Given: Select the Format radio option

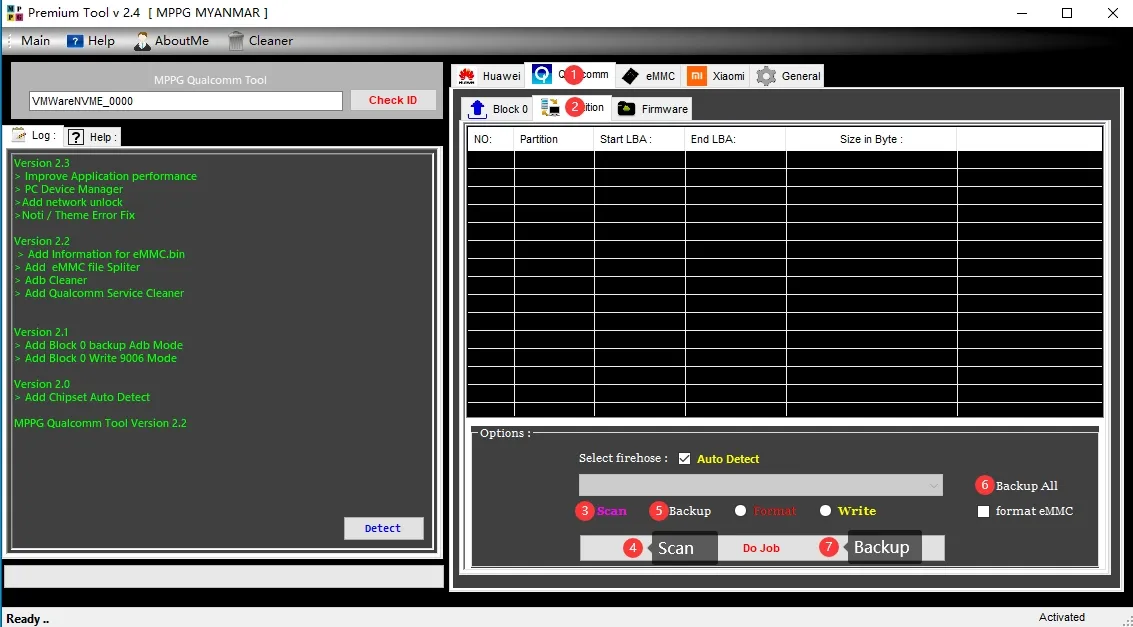Looking at the screenshot, I should pos(740,511).
